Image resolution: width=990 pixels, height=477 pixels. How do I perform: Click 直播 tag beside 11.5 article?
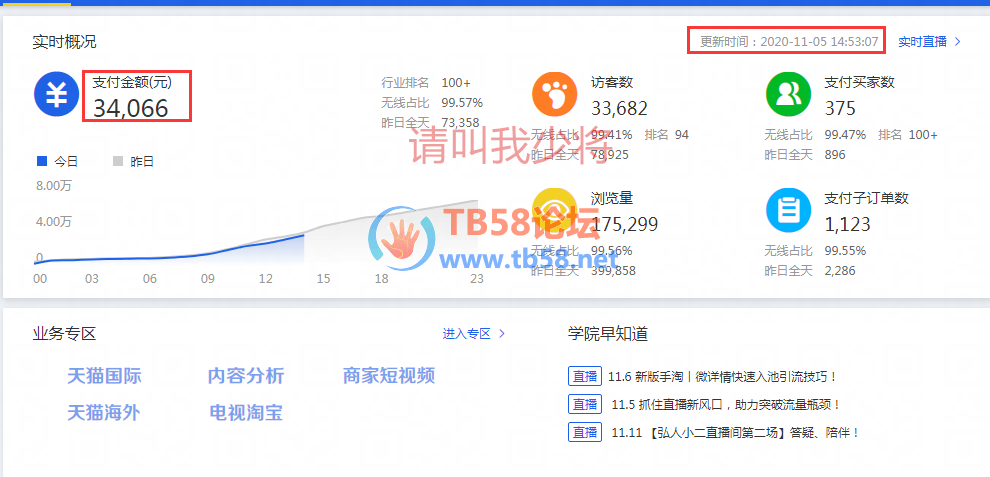coord(584,405)
